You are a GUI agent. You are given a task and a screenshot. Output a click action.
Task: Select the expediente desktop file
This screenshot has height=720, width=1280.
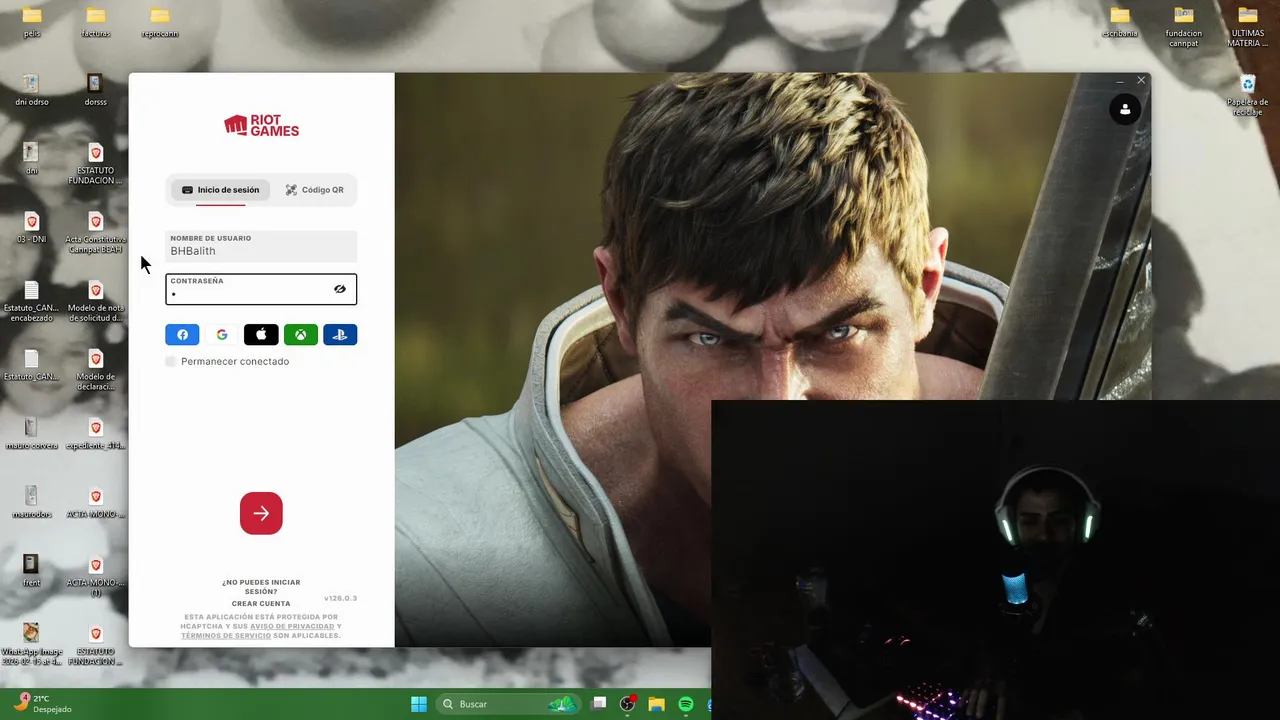96,434
